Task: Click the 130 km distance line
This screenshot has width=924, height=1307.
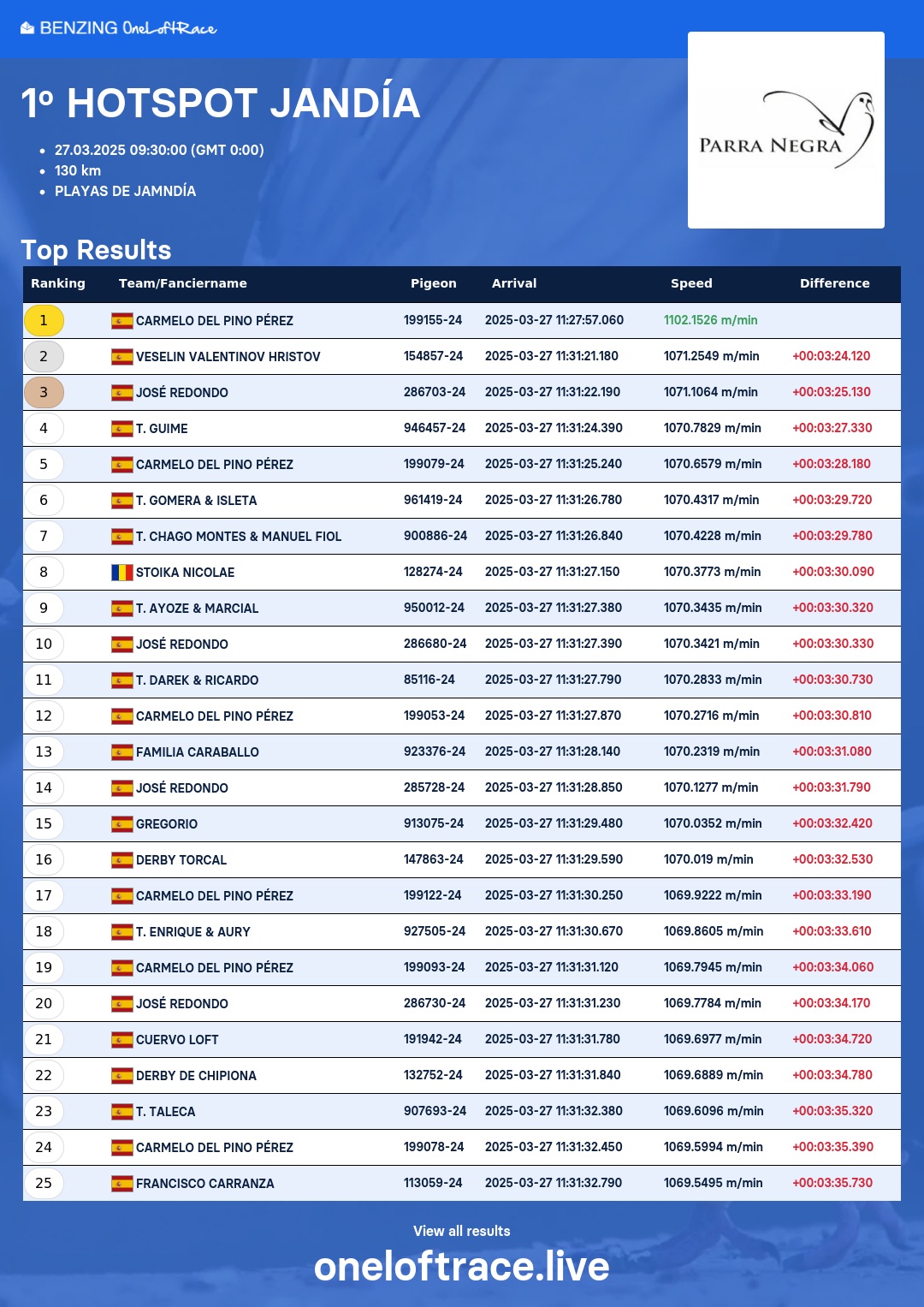Action: coord(78,170)
